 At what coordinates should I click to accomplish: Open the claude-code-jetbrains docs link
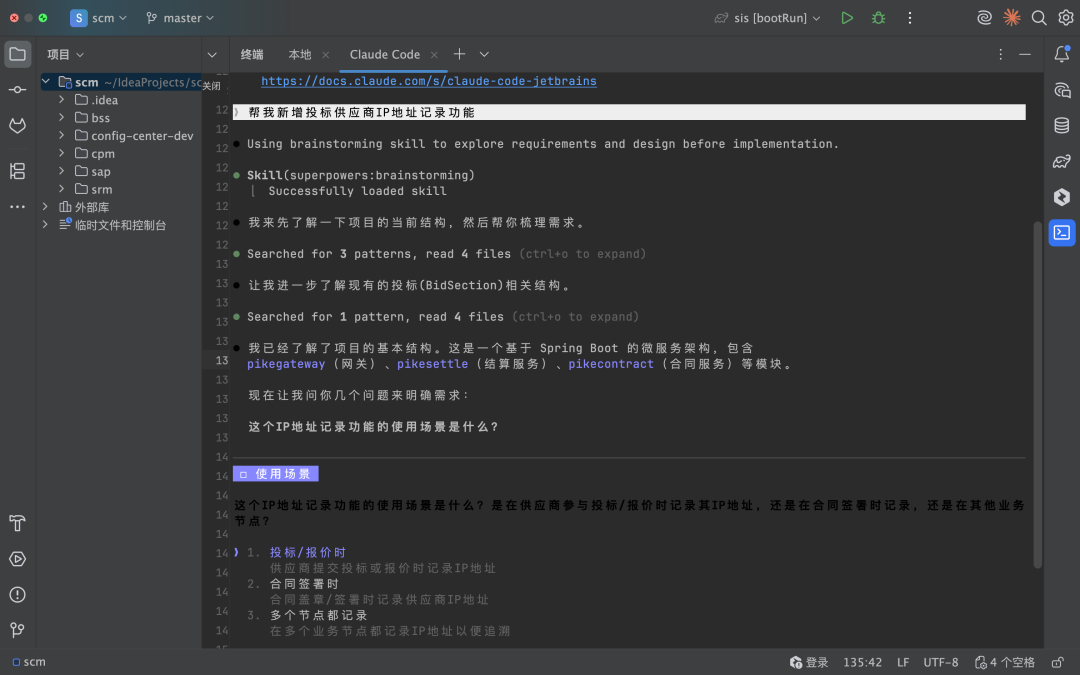point(428,81)
